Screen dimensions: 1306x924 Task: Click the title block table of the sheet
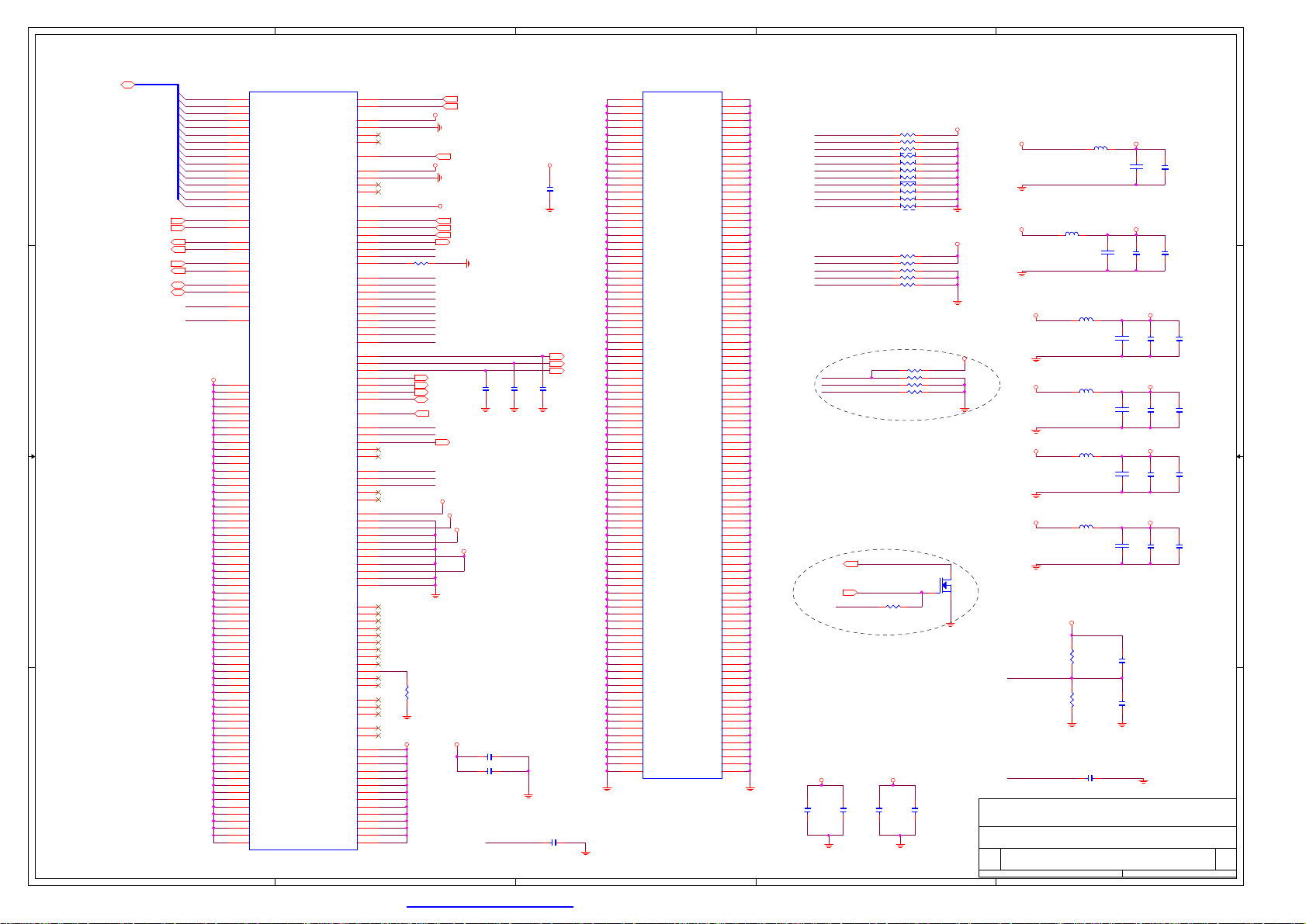[x=1107, y=838]
